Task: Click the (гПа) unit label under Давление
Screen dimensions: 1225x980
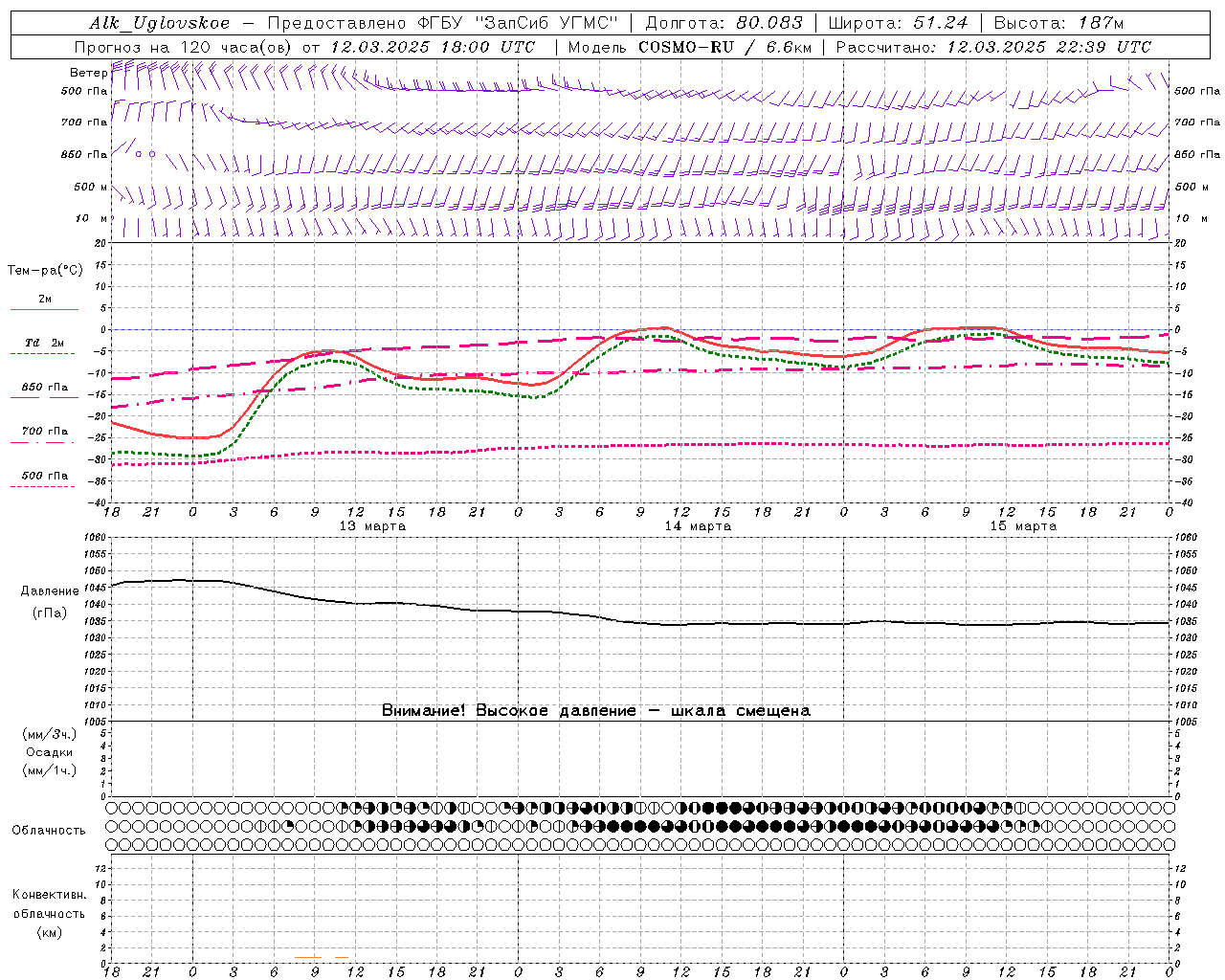Action: 50,612
